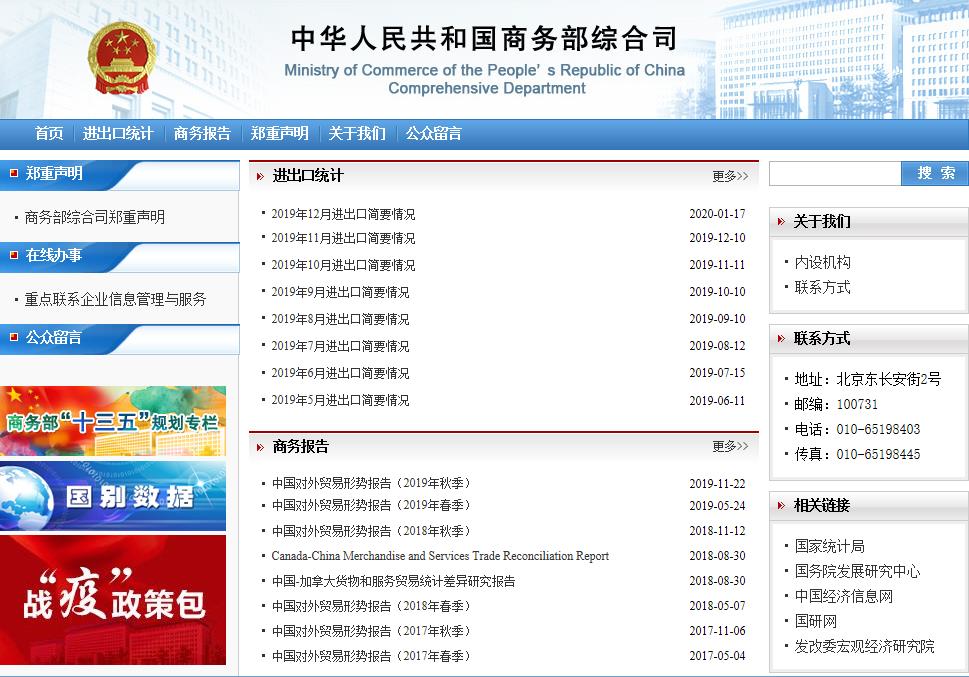Open the 国别数据 globe banner
This screenshot has width=969, height=677.
pyautogui.click(x=113, y=495)
